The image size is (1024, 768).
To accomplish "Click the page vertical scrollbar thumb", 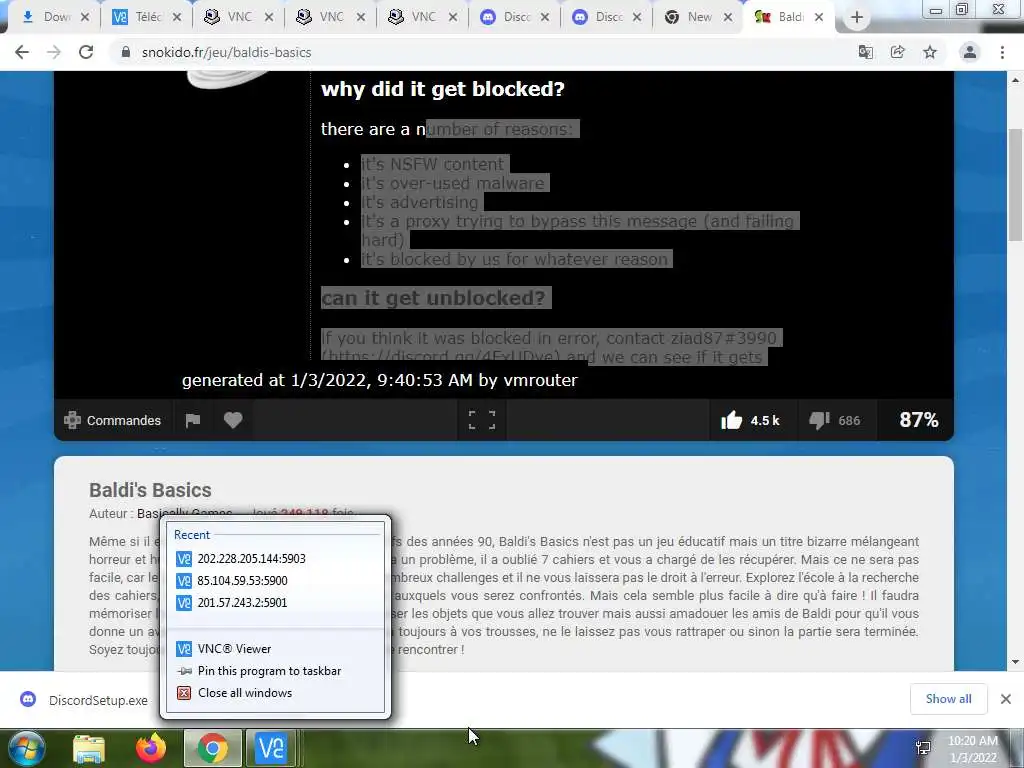I will pyautogui.click(x=1015, y=185).
